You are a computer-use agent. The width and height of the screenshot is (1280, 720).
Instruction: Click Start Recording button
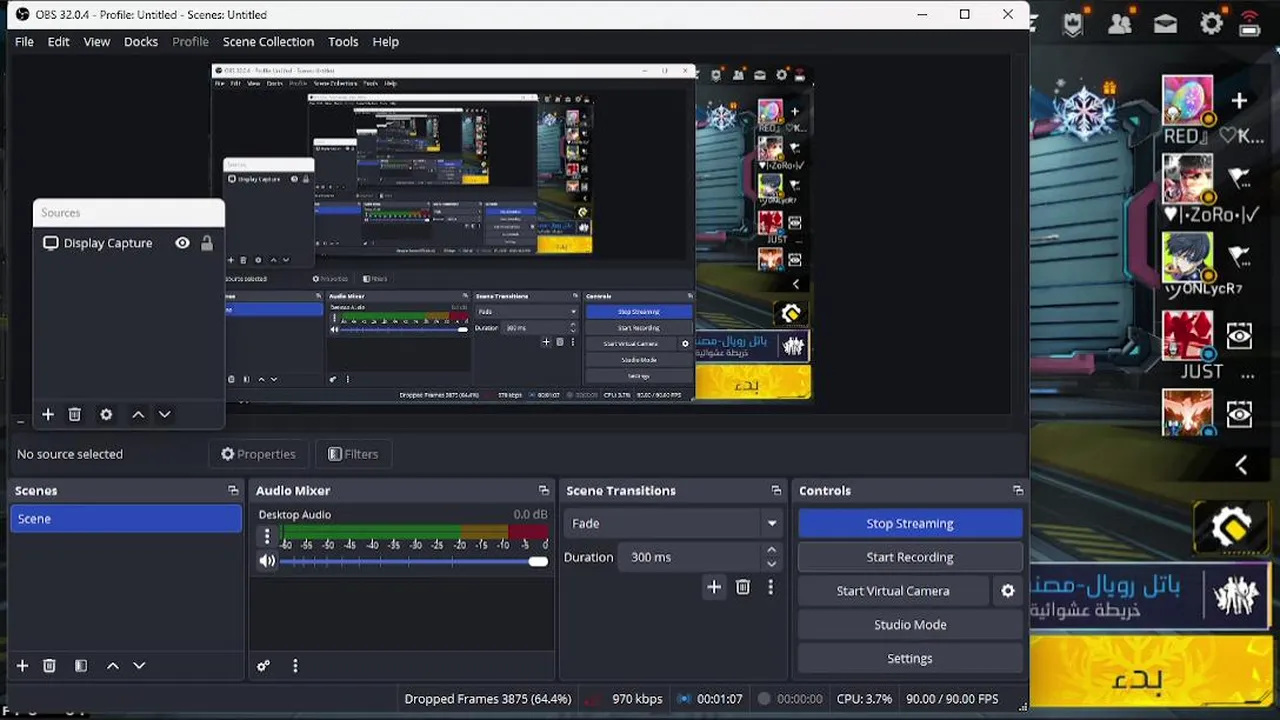click(x=910, y=557)
